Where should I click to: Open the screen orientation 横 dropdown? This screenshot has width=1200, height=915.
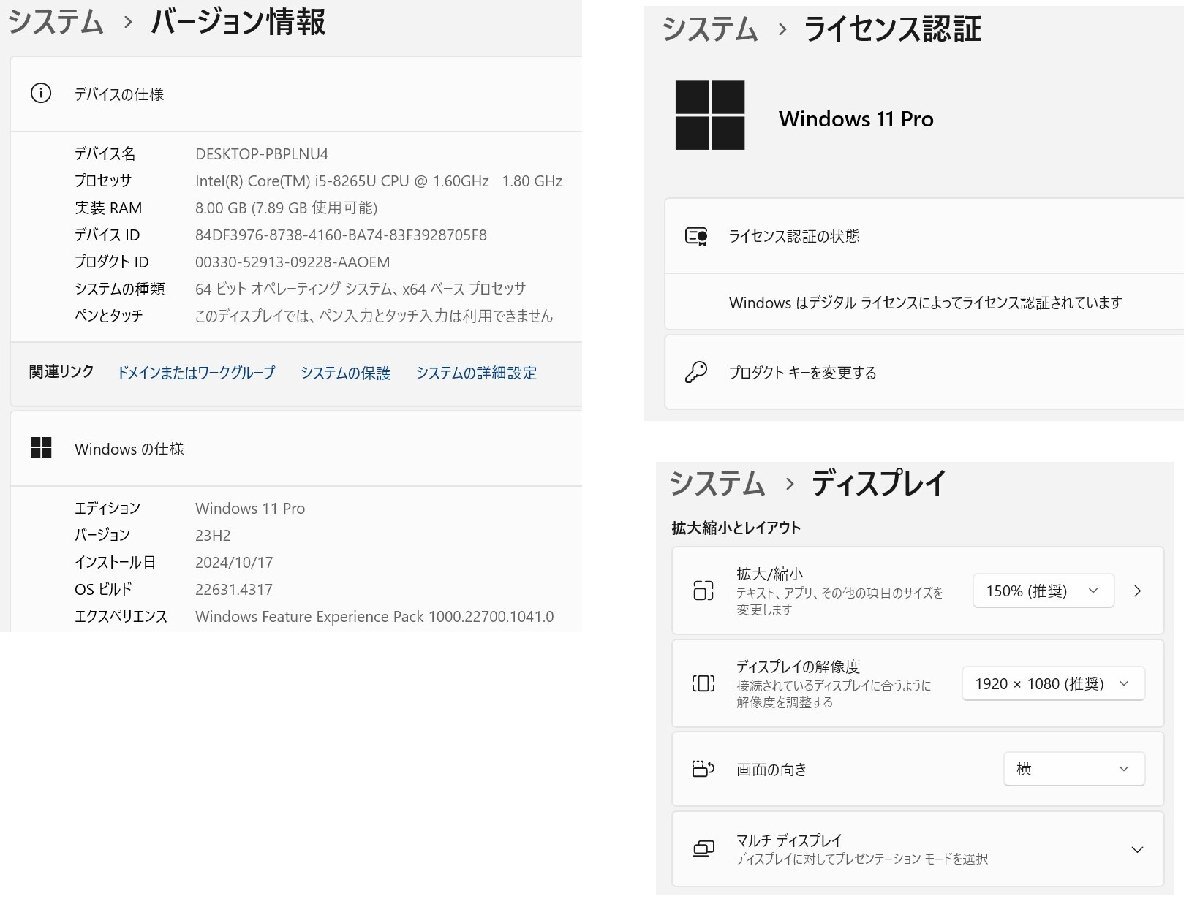click(1074, 769)
